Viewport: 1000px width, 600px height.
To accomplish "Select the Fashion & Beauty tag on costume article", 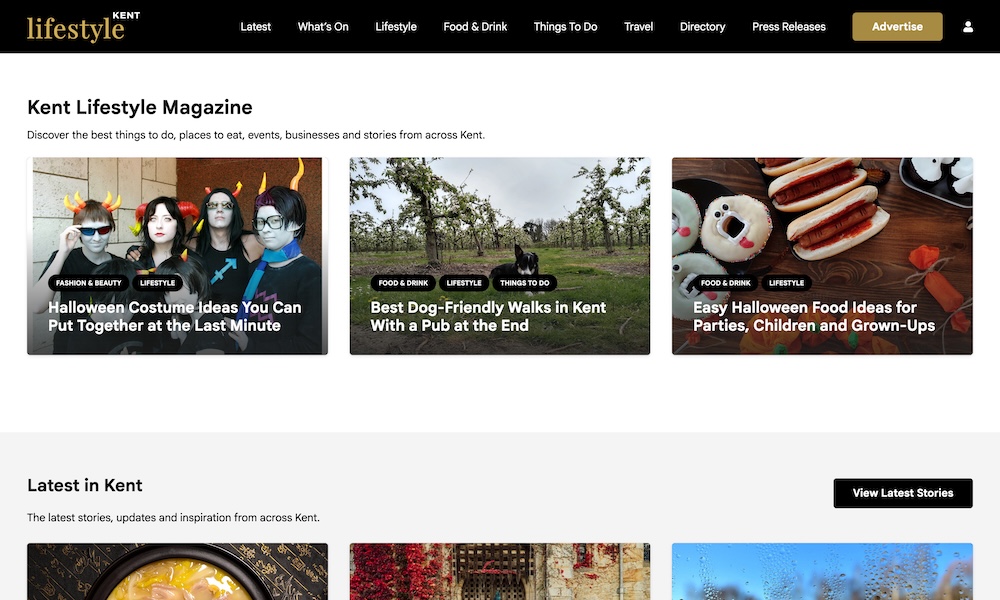I will pyautogui.click(x=89, y=283).
